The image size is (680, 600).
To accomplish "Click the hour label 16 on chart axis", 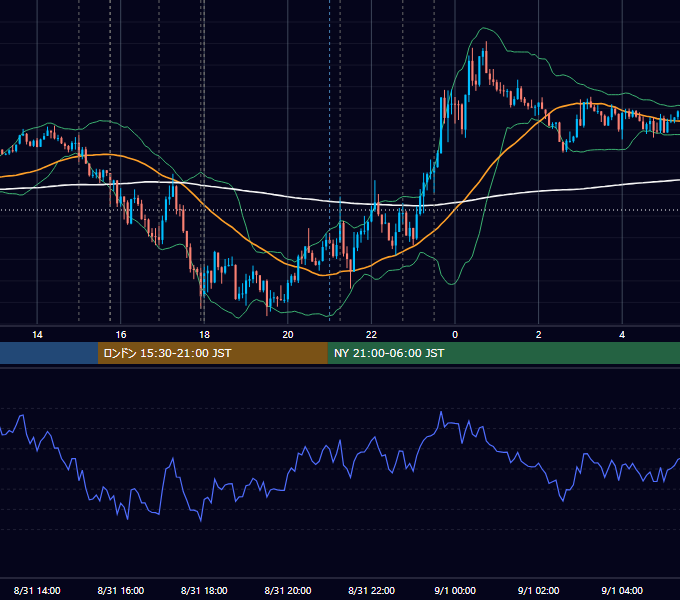I will point(121,335).
